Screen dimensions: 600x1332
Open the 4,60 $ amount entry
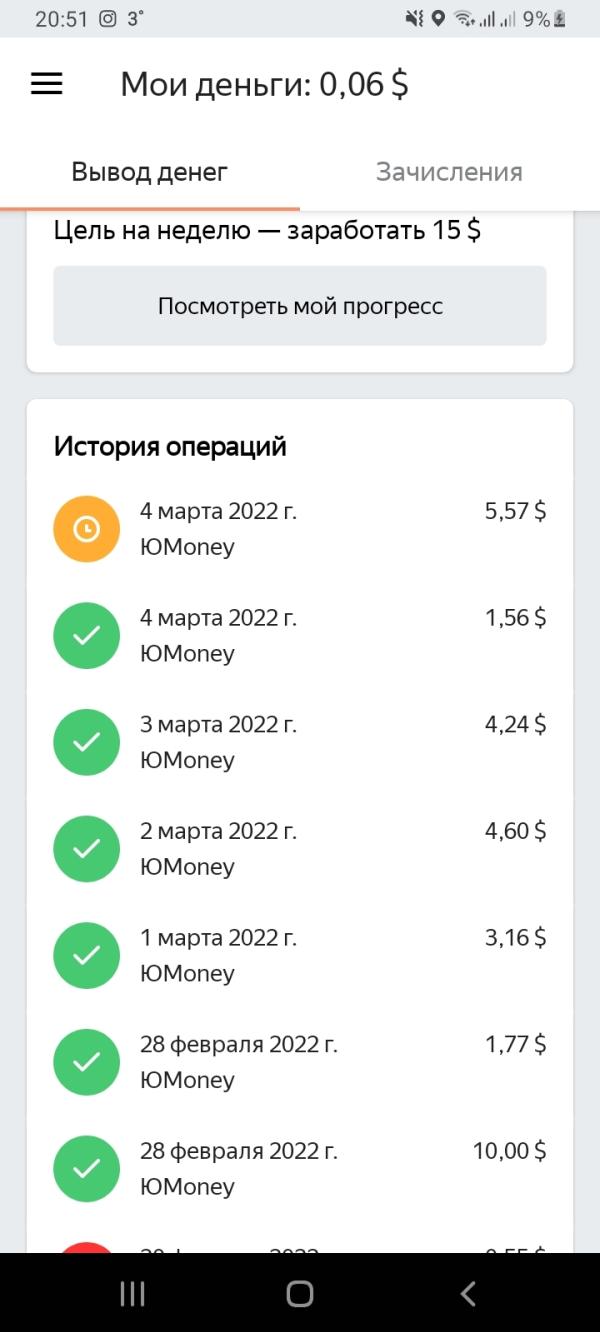coord(516,831)
